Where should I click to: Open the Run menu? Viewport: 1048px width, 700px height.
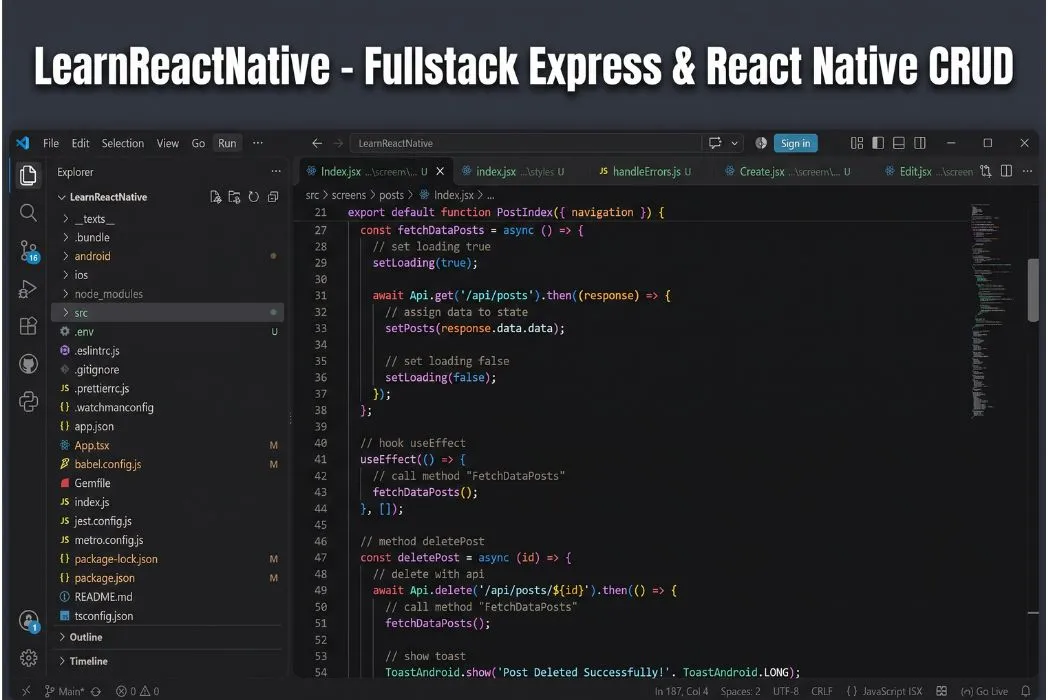227,143
